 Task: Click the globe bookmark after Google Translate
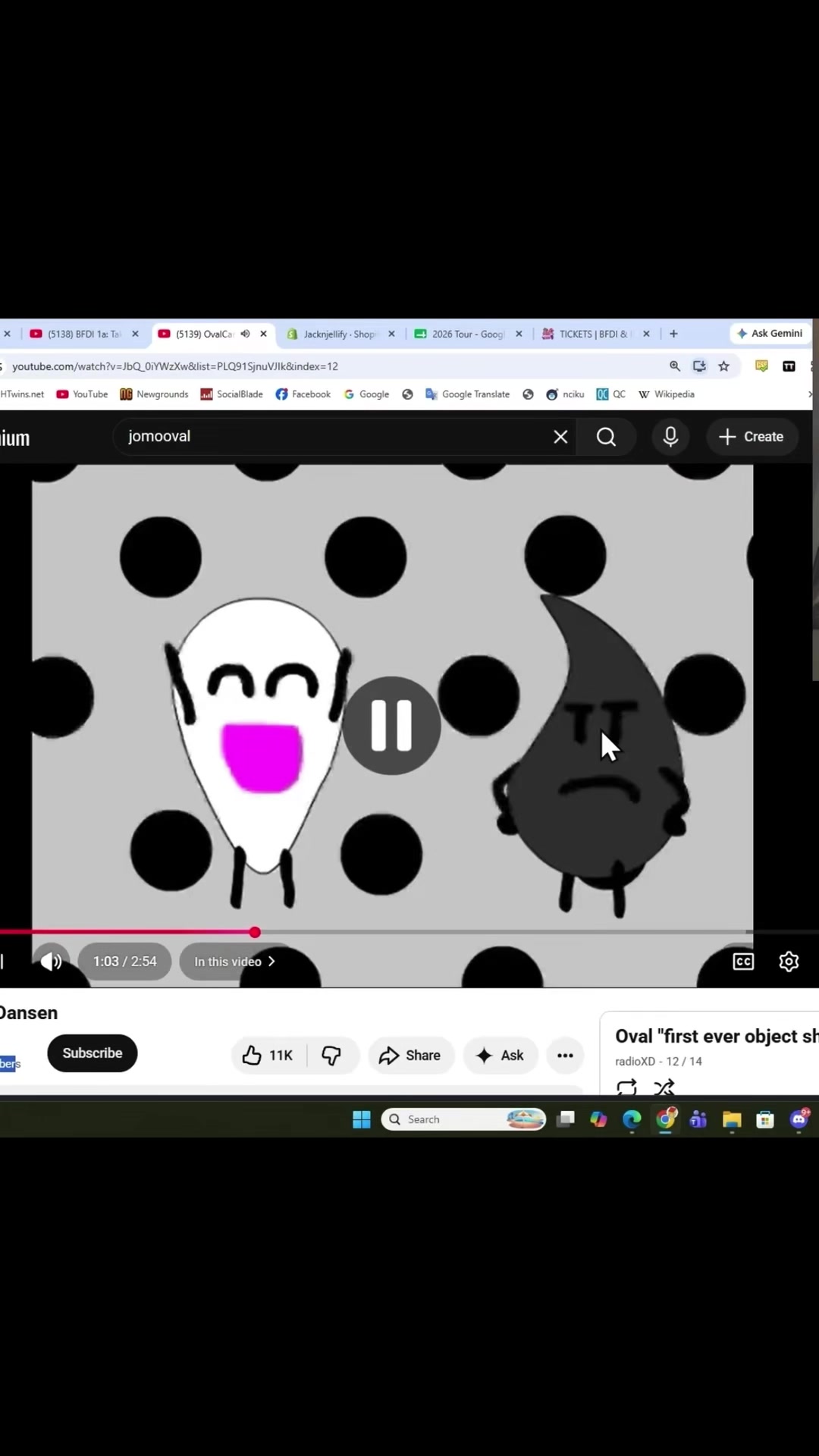click(x=528, y=394)
